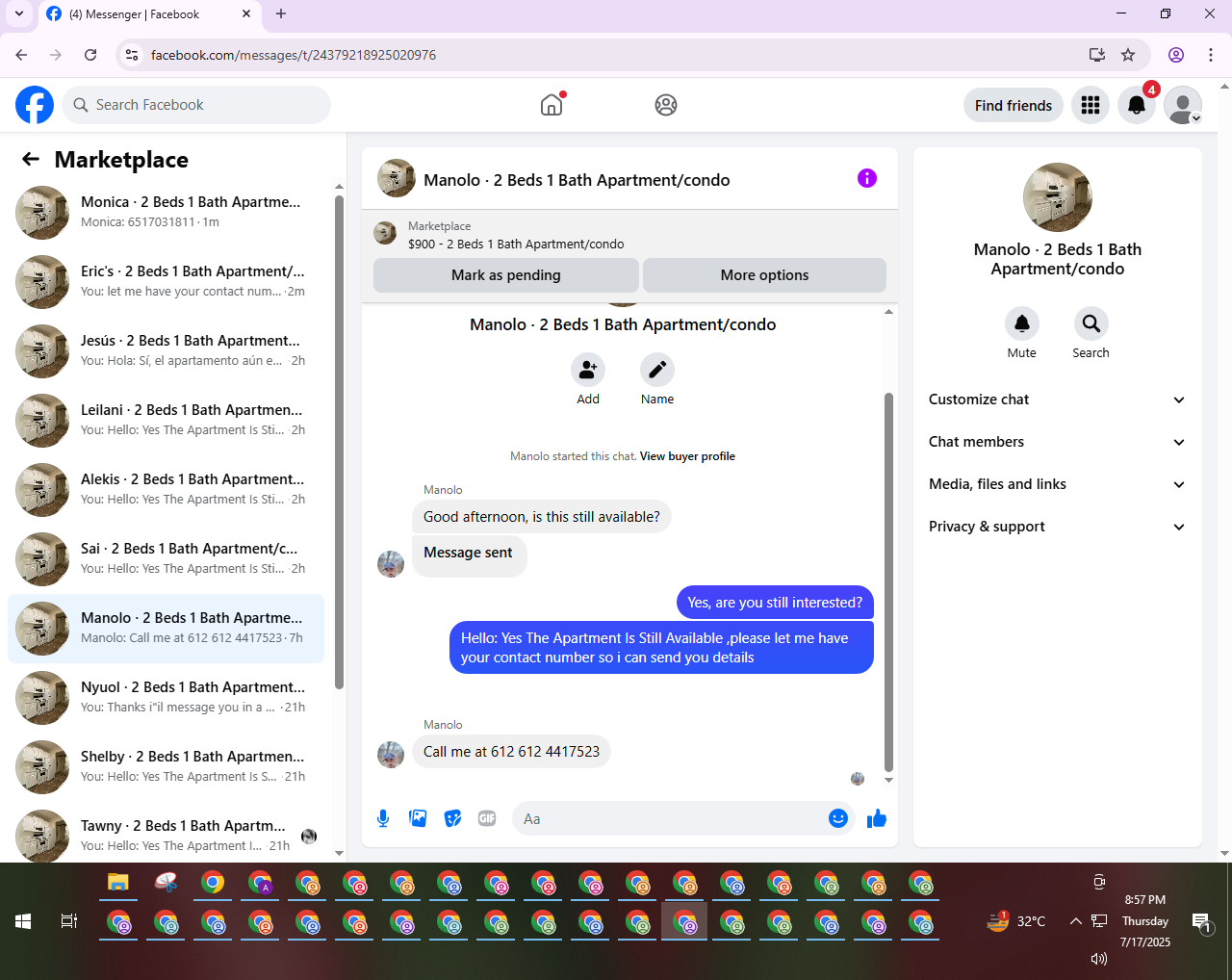Image resolution: width=1232 pixels, height=980 pixels.
Task: Open the listing thumbnail in right panel
Action: [x=1058, y=197]
